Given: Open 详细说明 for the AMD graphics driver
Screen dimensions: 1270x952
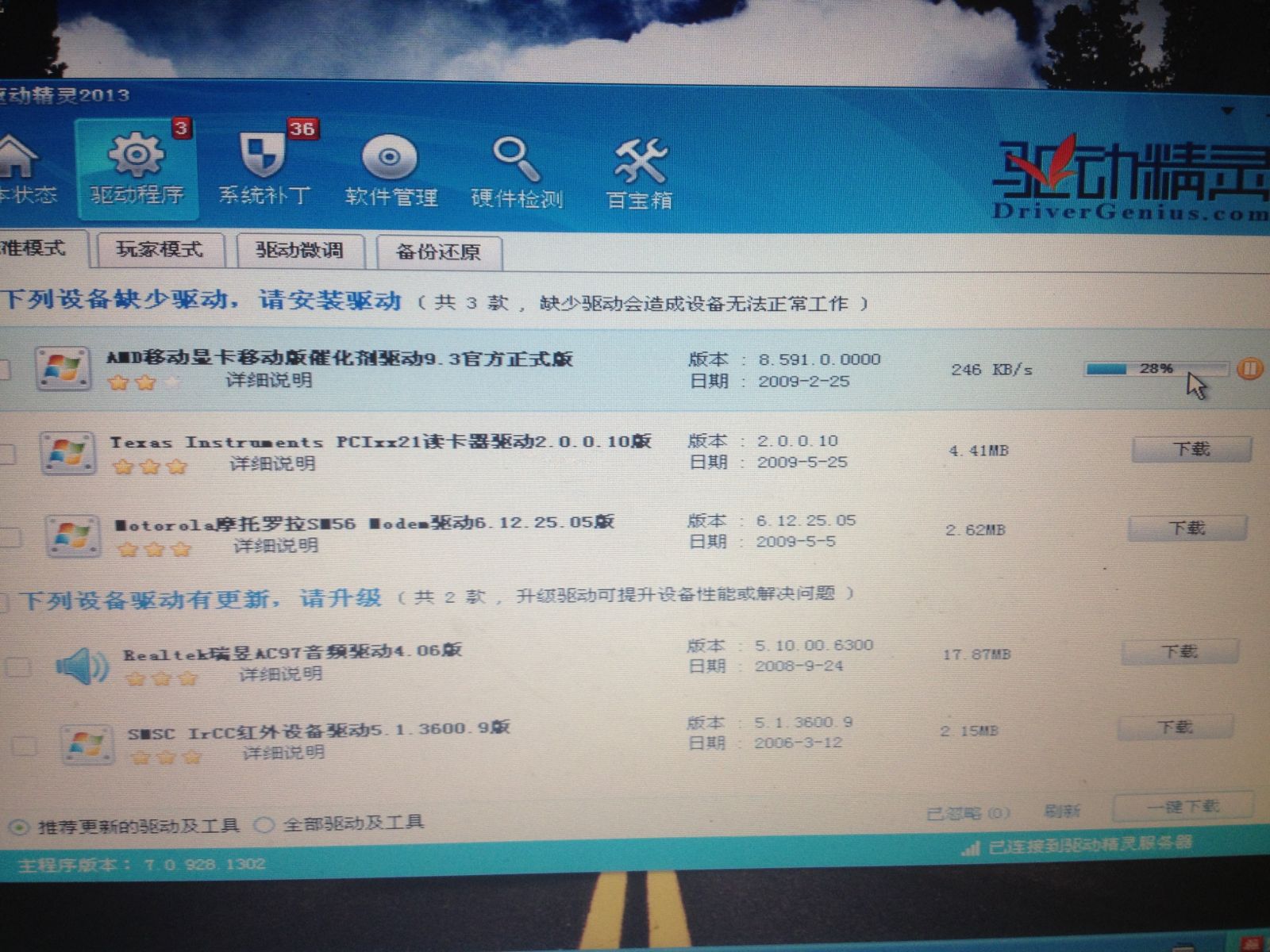Looking at the screenshot, I should [269, 381].
